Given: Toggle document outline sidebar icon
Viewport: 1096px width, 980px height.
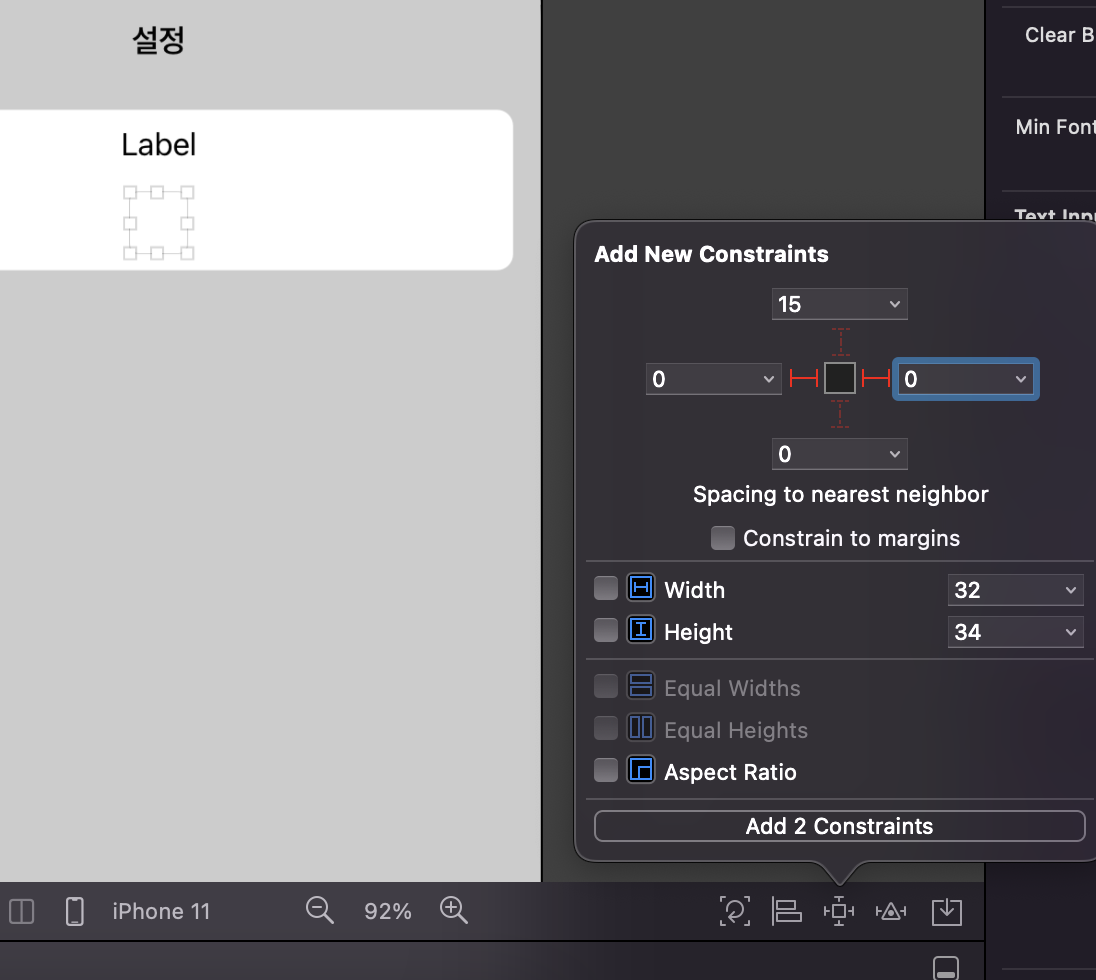Looking at the screenshot, I should 22,911.
